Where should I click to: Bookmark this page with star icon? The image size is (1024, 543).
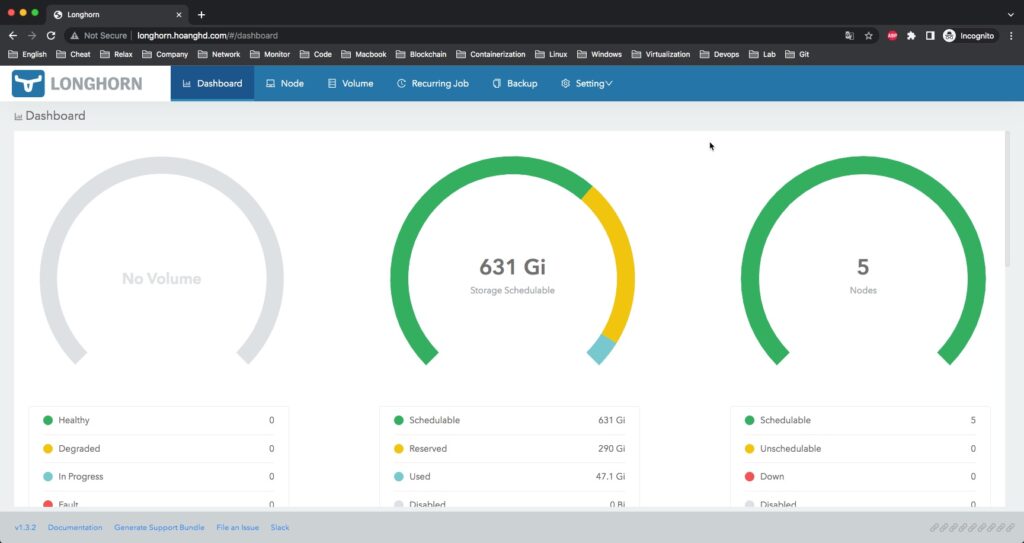tap(869, 36)
